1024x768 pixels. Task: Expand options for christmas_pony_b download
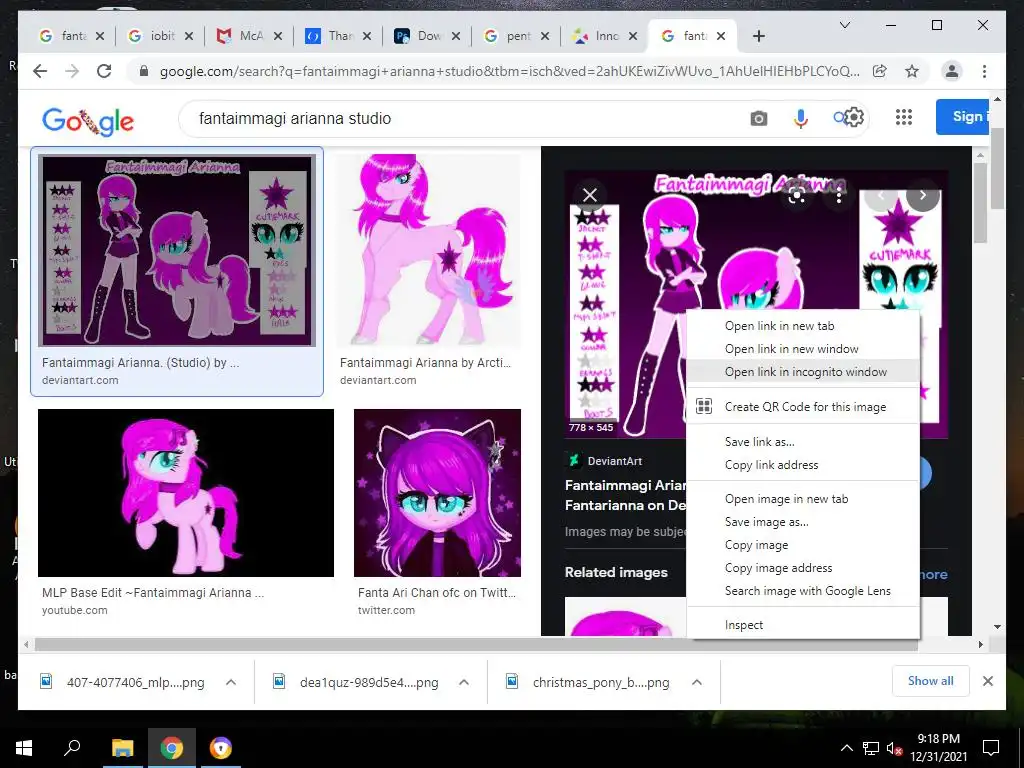(697, 682)
